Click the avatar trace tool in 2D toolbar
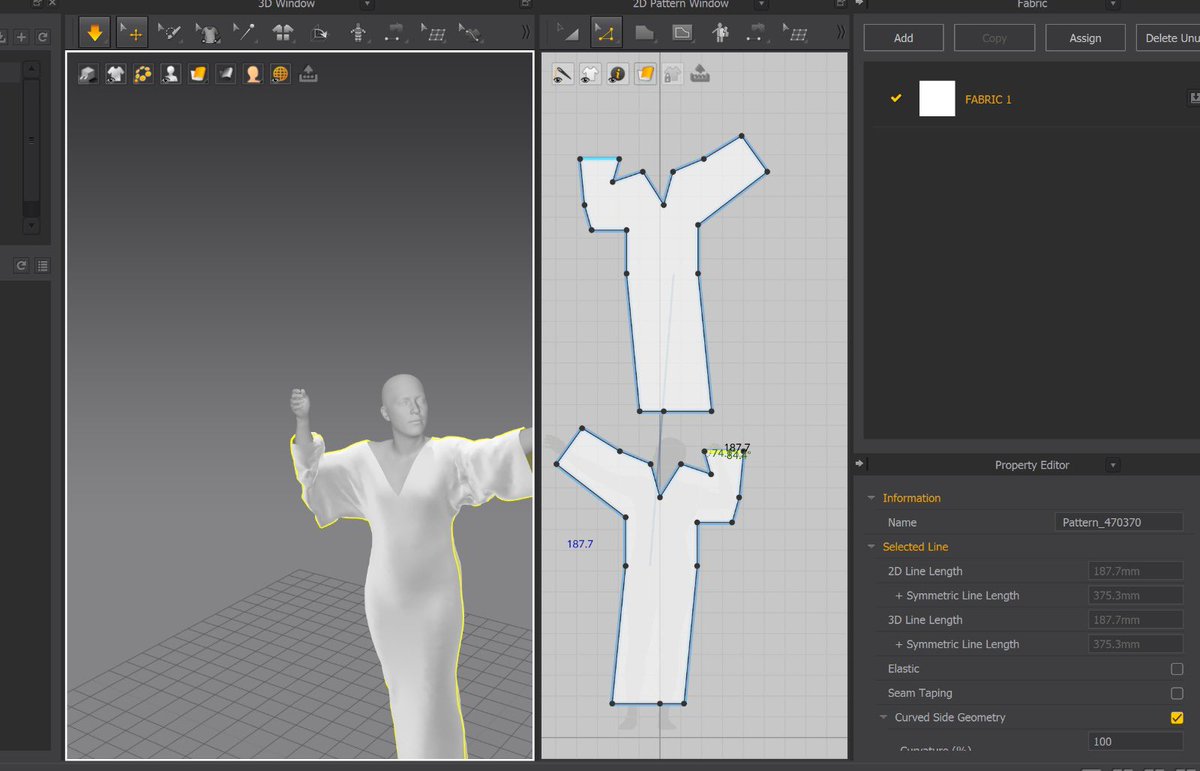The height and width of the screenshot is (771, 1200). [720, 33]
